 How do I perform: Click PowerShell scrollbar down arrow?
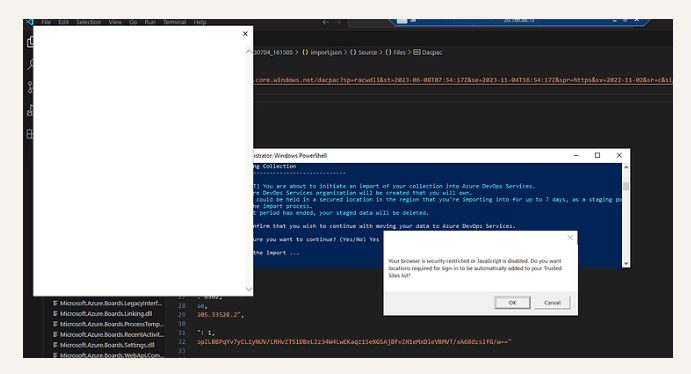point(626,263)
